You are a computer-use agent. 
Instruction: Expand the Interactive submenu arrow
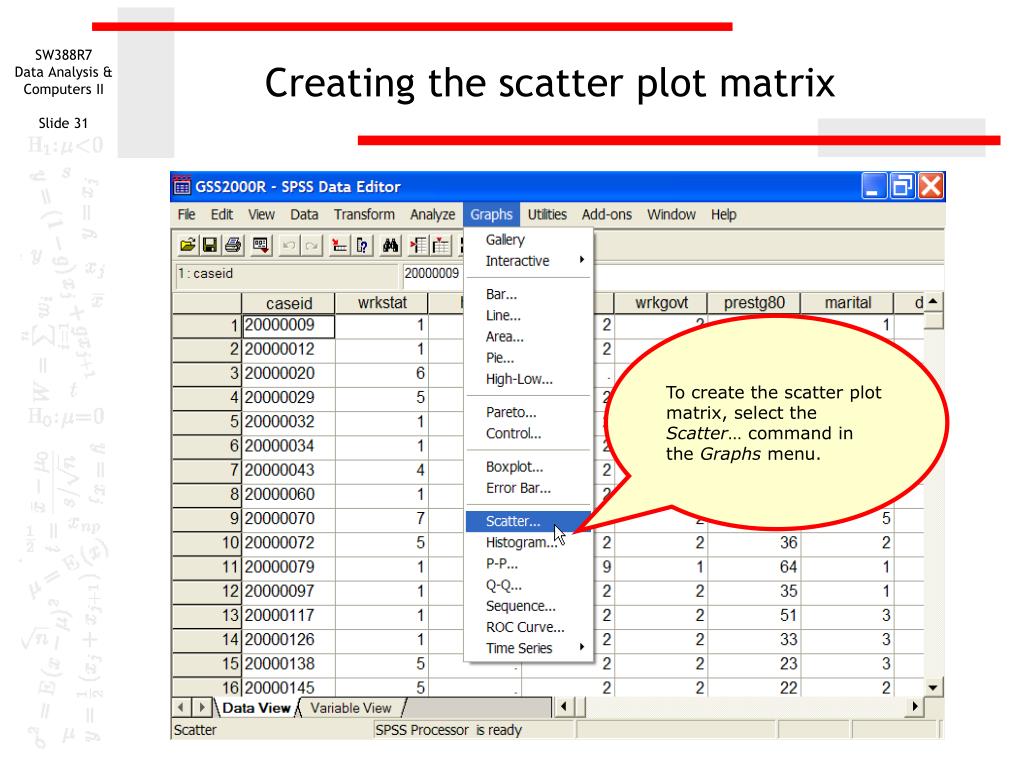click(581, 260)
